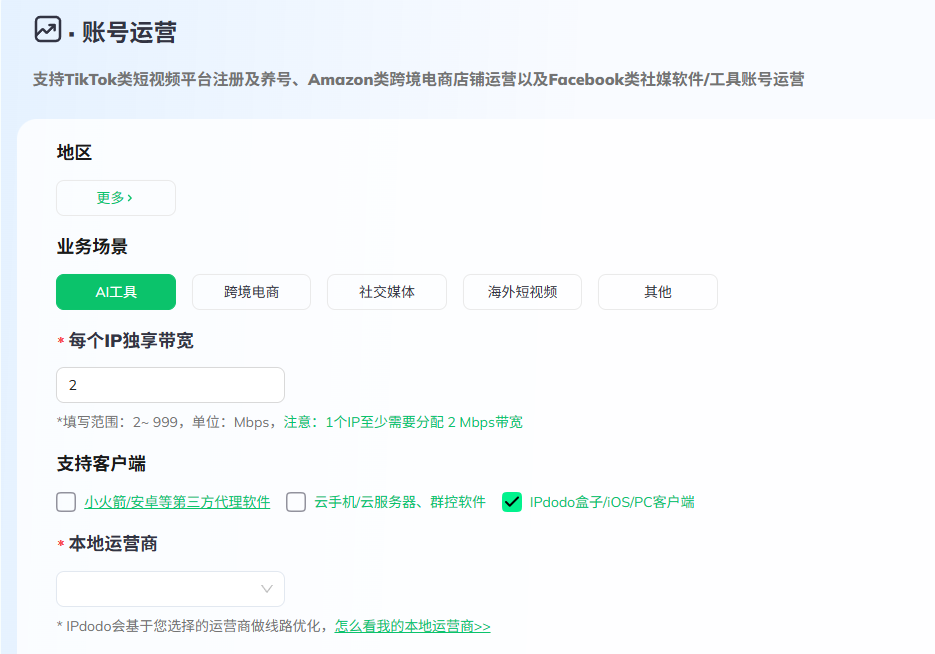Click the chevron arrow in the 本地运营商 selector

[x=267, y=589]
